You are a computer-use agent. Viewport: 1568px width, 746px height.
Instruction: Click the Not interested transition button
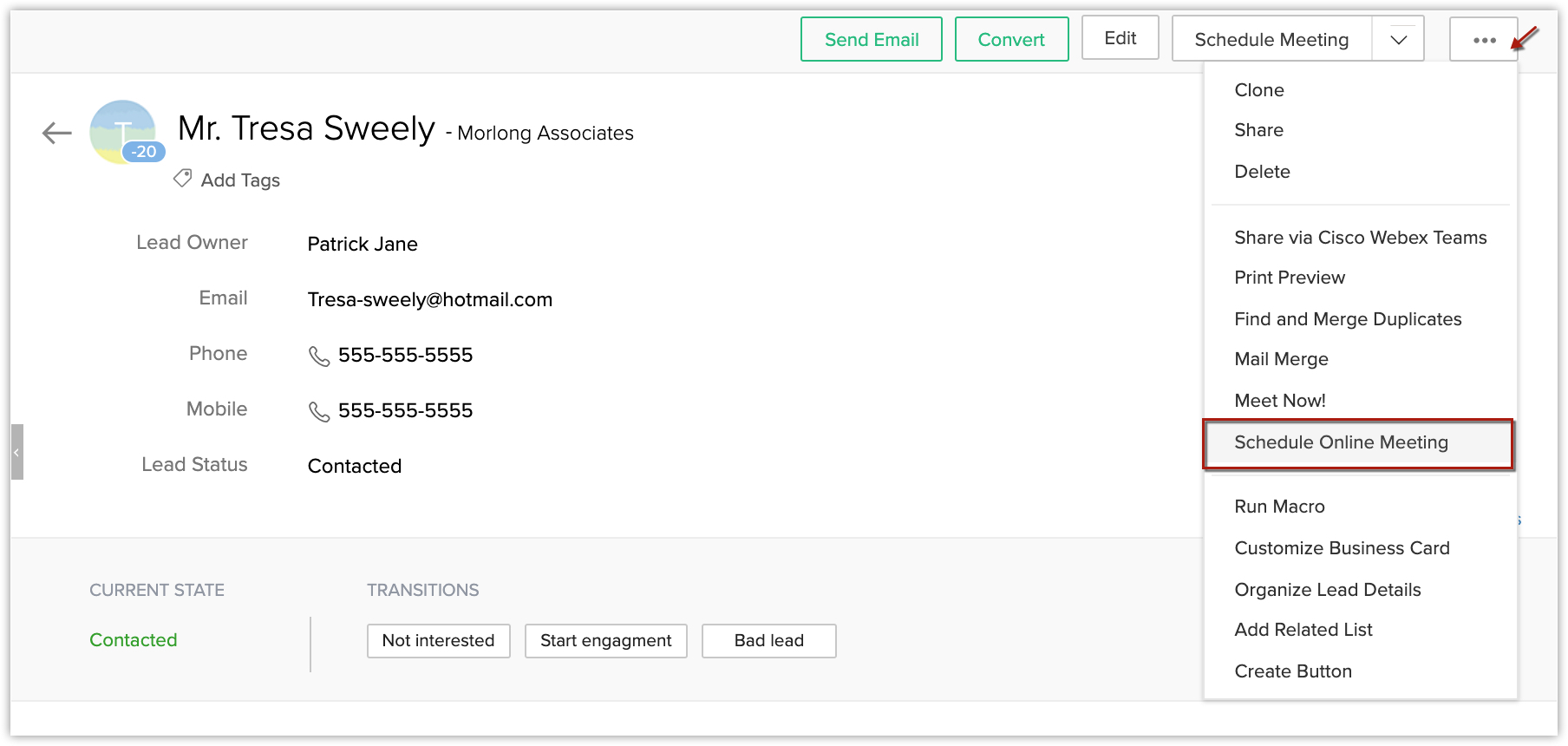(x=438, y=641)
